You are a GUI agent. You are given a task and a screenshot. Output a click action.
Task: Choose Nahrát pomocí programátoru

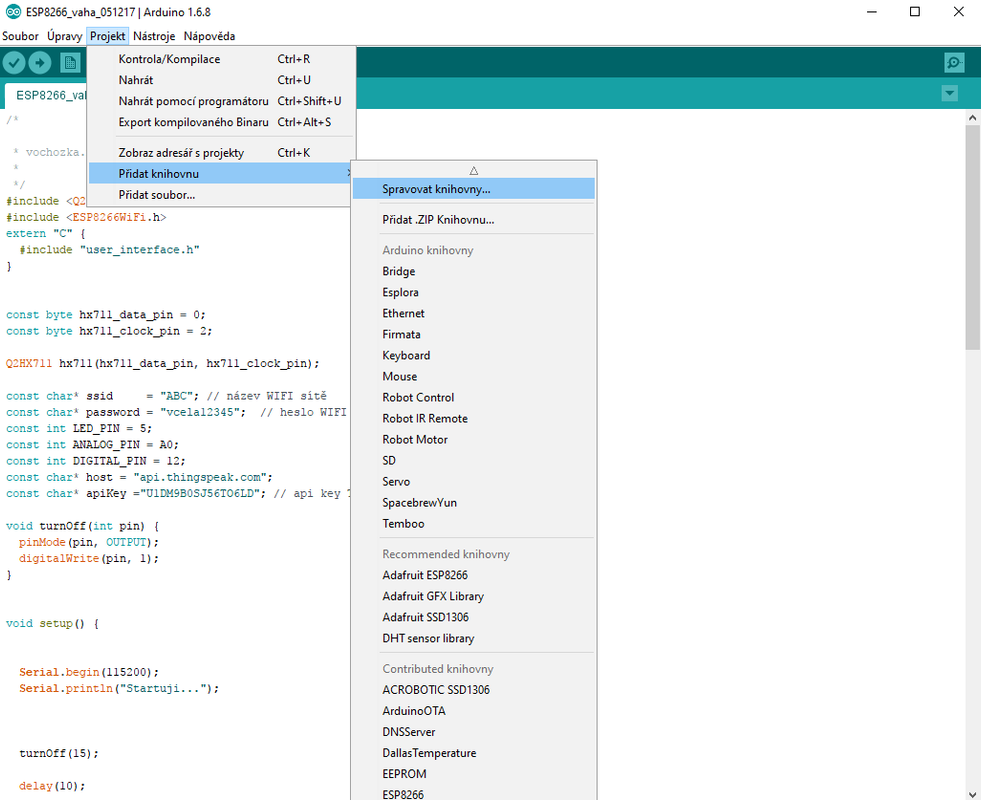[x=221, y=101]
